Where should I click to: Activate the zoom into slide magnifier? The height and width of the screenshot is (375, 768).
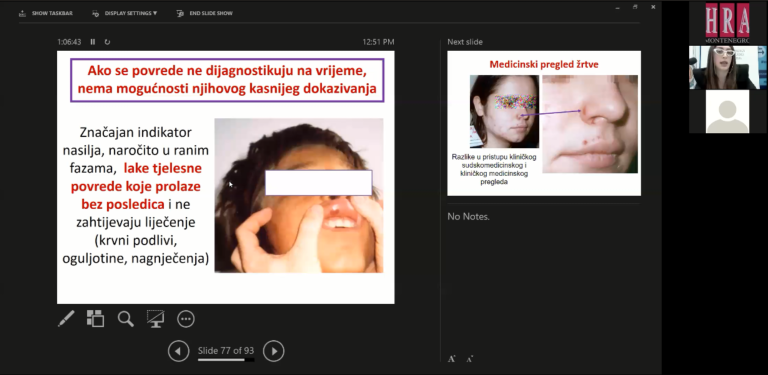click(x=126, y=319)
